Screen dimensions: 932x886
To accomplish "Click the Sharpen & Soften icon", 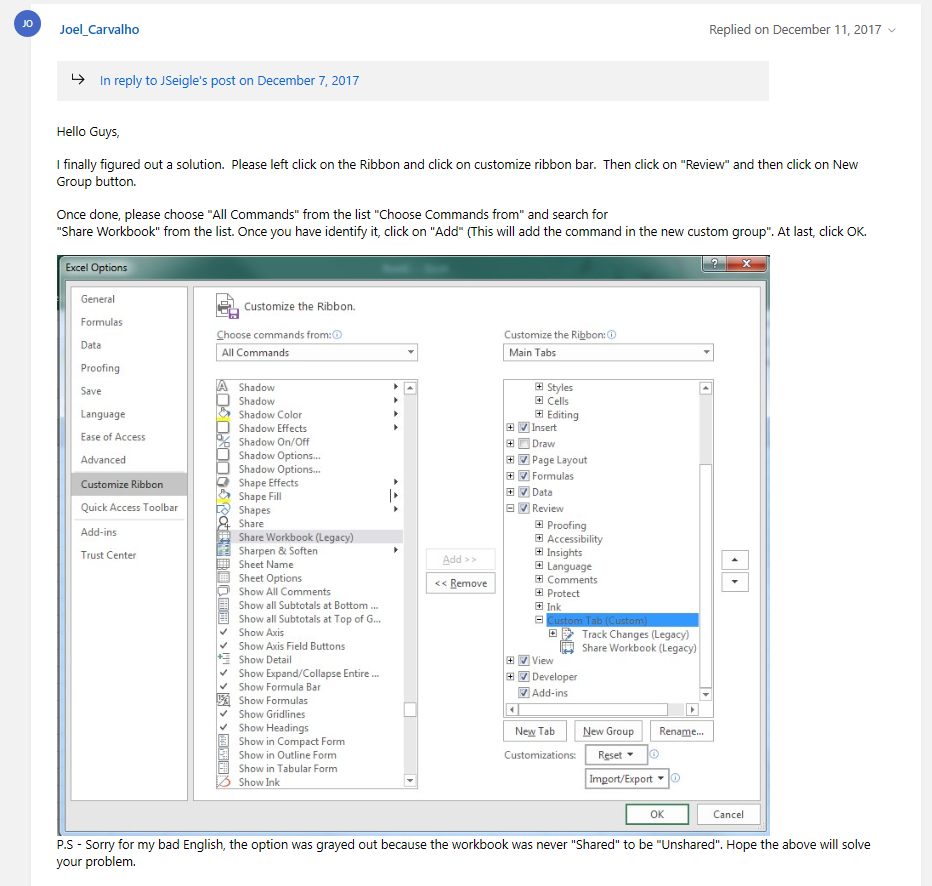I will click(x=223, y=550).
